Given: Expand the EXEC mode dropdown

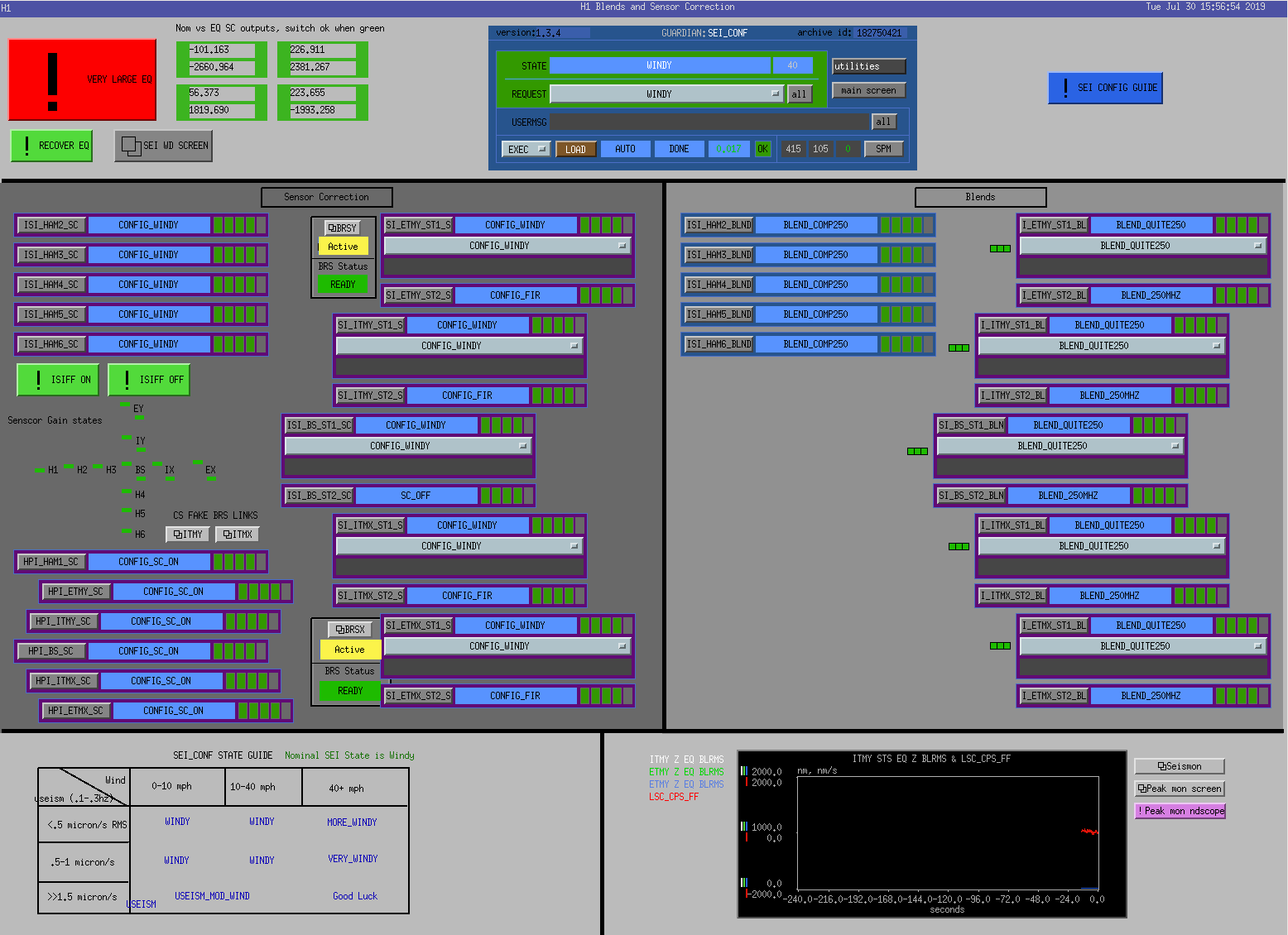Looking at the screenshot, I should point(526,149).
